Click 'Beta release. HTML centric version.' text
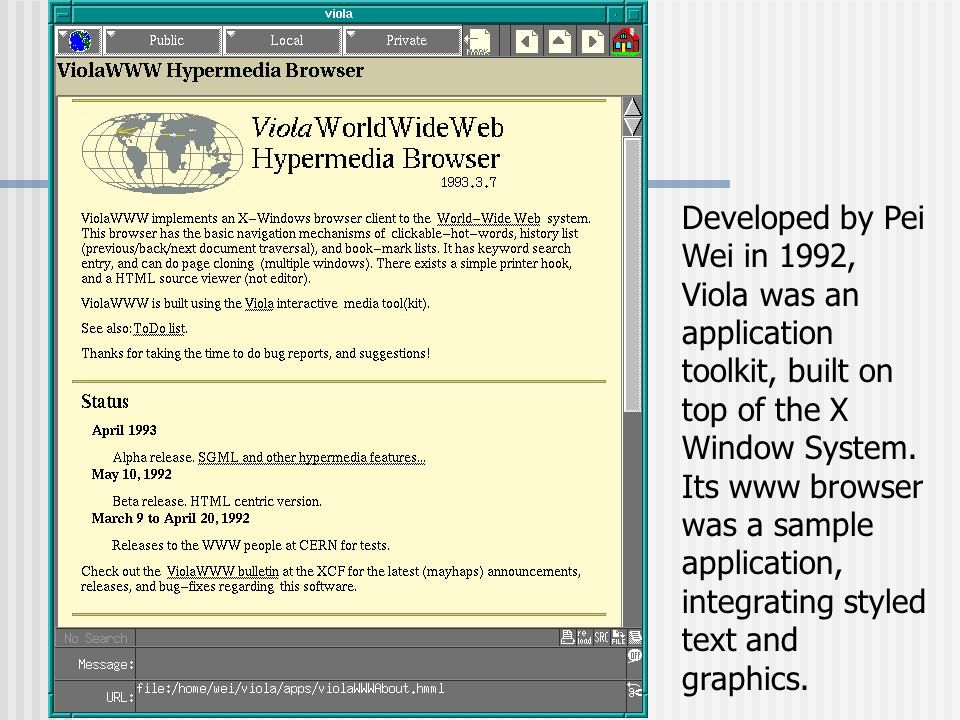This screenshot has height=720, width=960. click(x=217, y=501)
